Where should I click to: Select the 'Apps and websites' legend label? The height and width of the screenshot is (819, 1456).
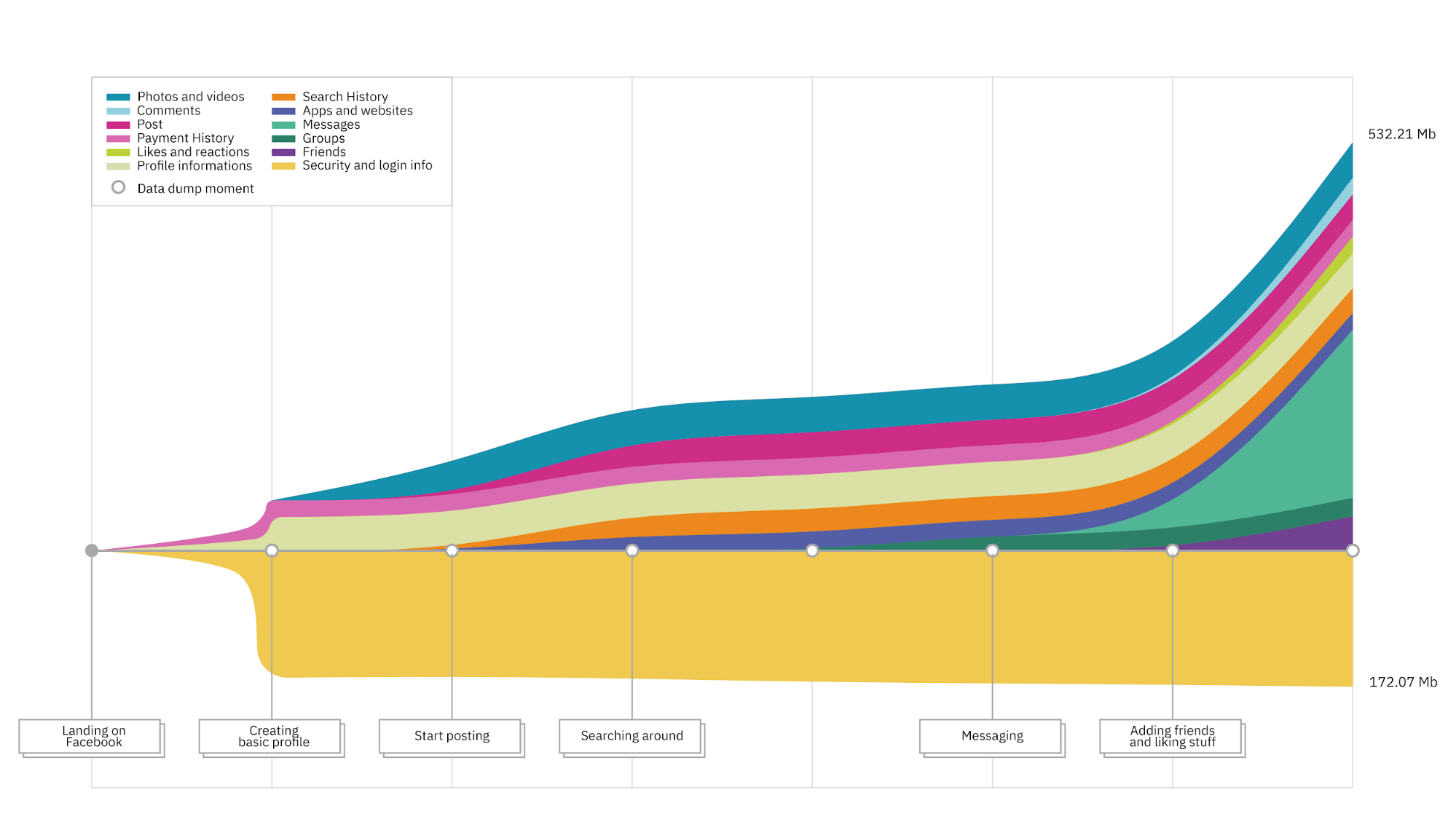(x=358, y=111)
